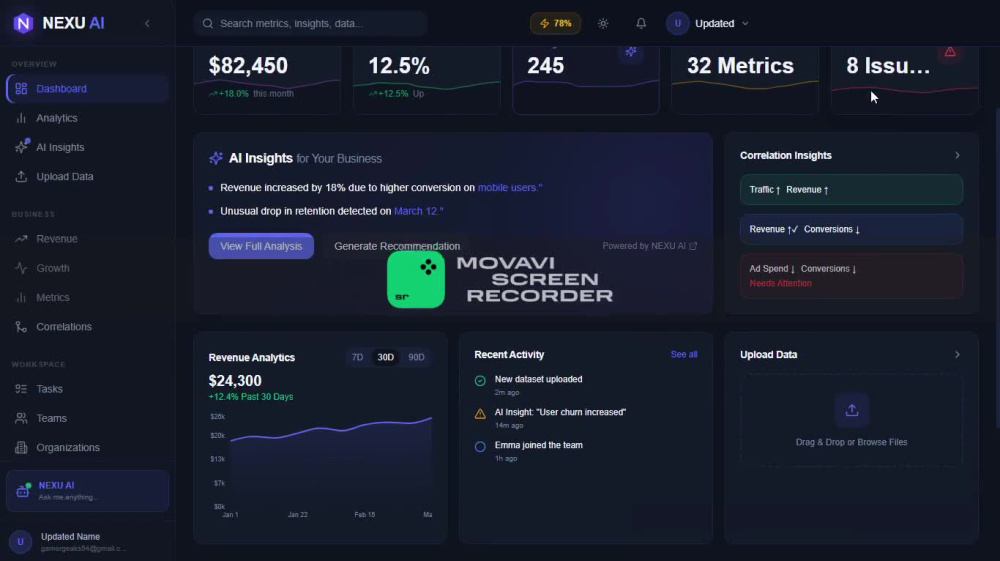Collapse the sidebar with the chevron
This screenshot has height=561, width=1000.
point(147,24)
